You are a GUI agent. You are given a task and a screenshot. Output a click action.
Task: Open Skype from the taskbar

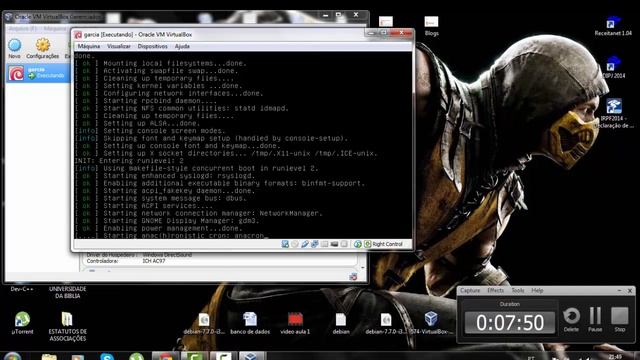click(107, 356)
